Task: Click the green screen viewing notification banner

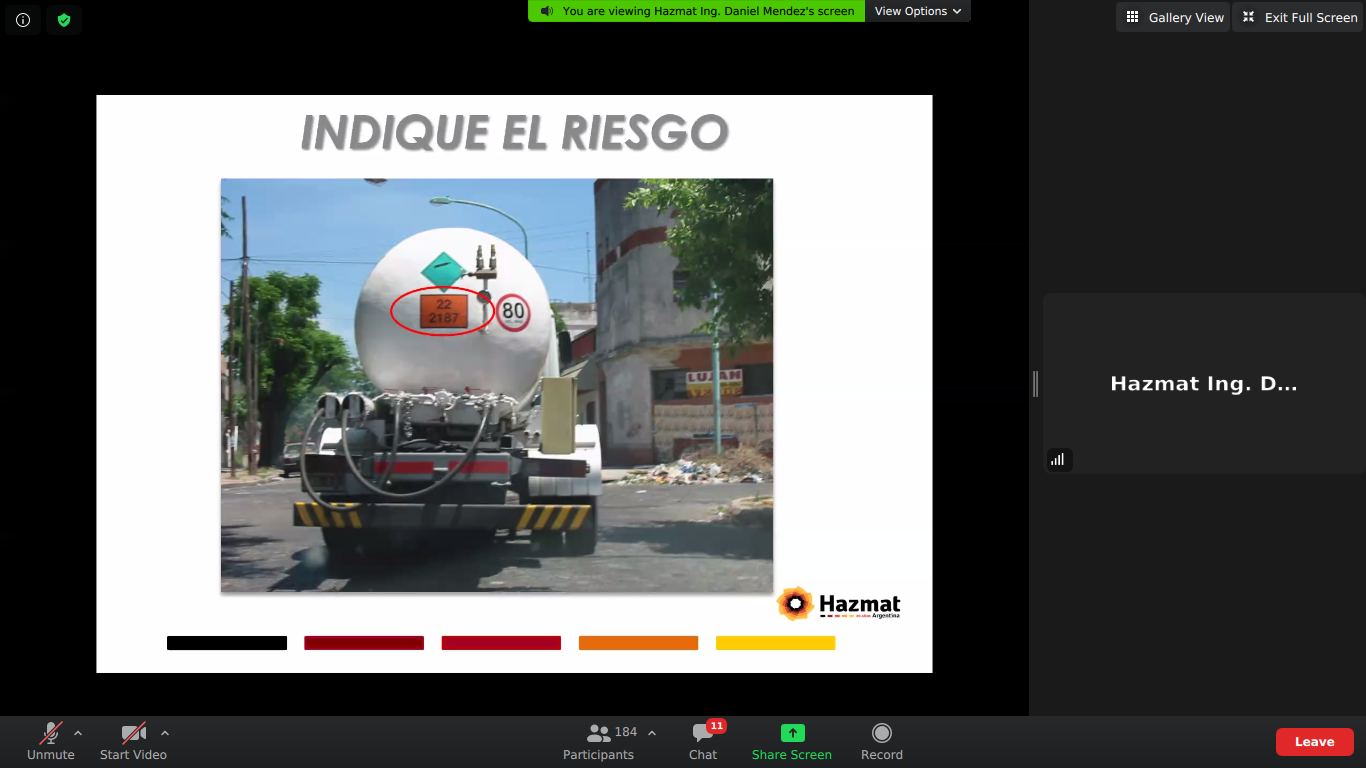Action: (x=697, y=11)
